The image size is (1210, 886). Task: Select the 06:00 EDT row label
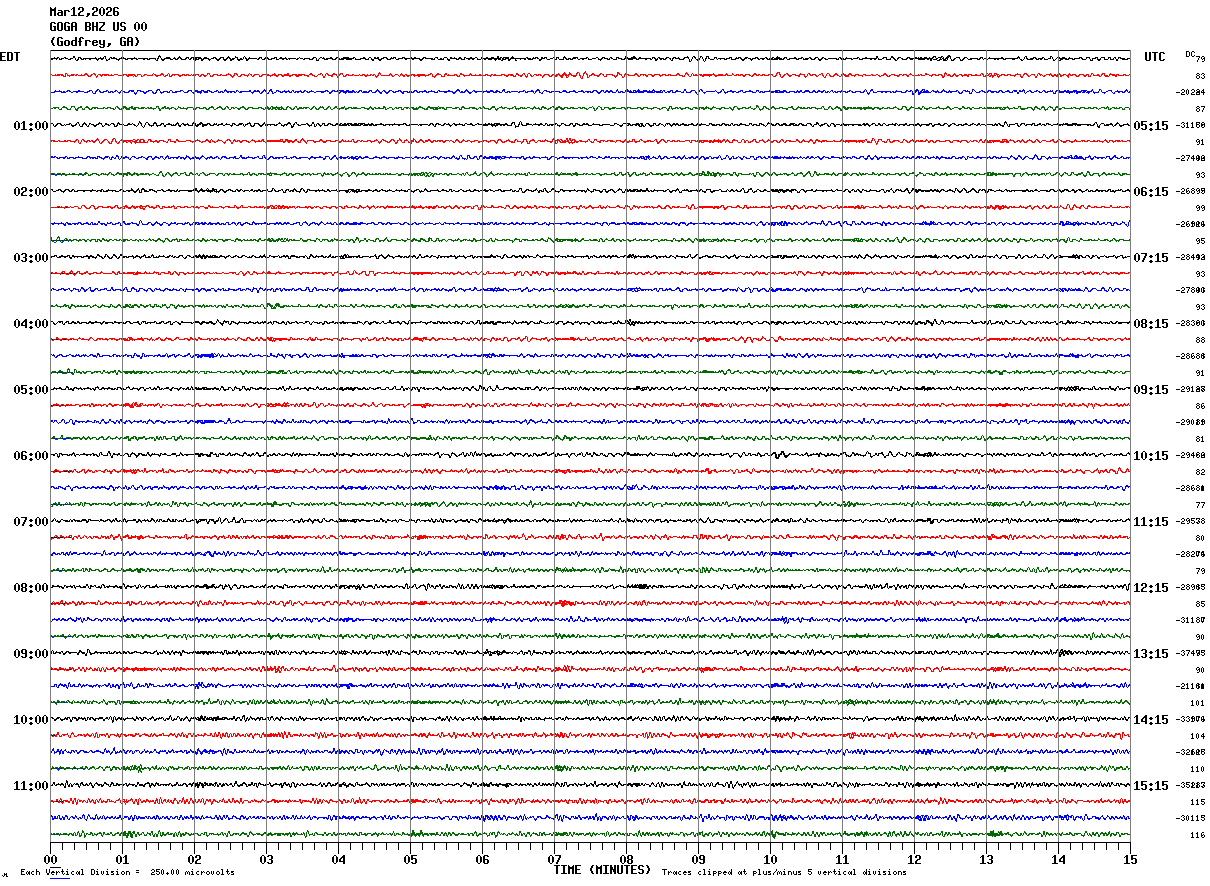coord(31,456)
